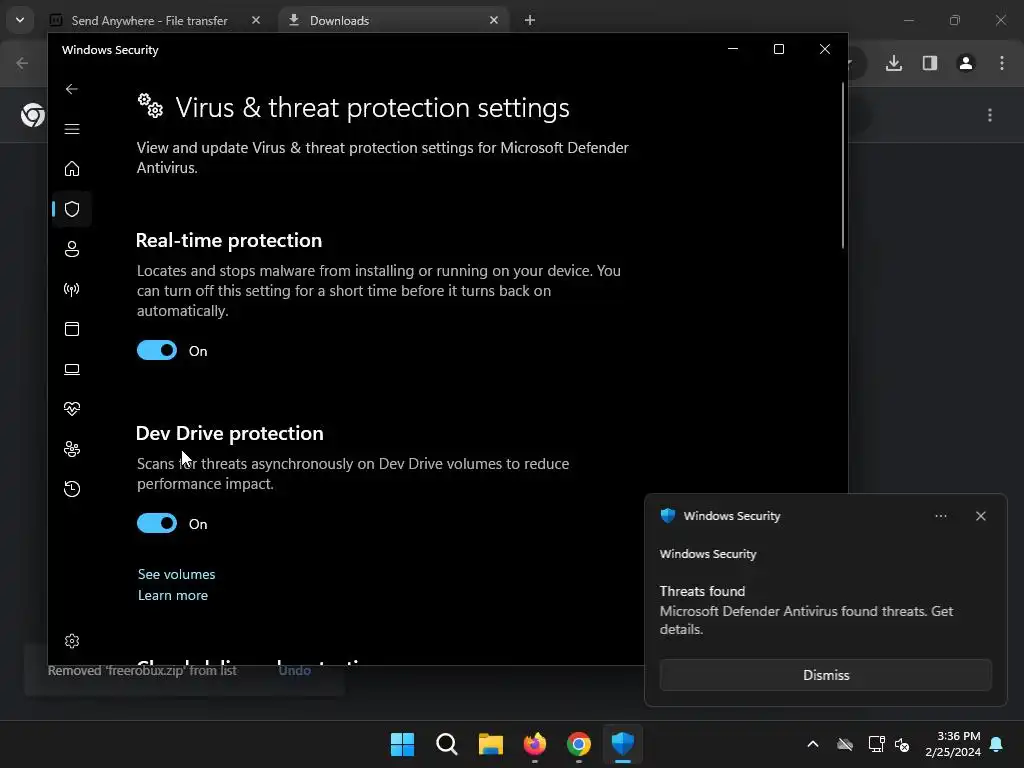Open Chrome tab search dropdown

click(20, 20)
